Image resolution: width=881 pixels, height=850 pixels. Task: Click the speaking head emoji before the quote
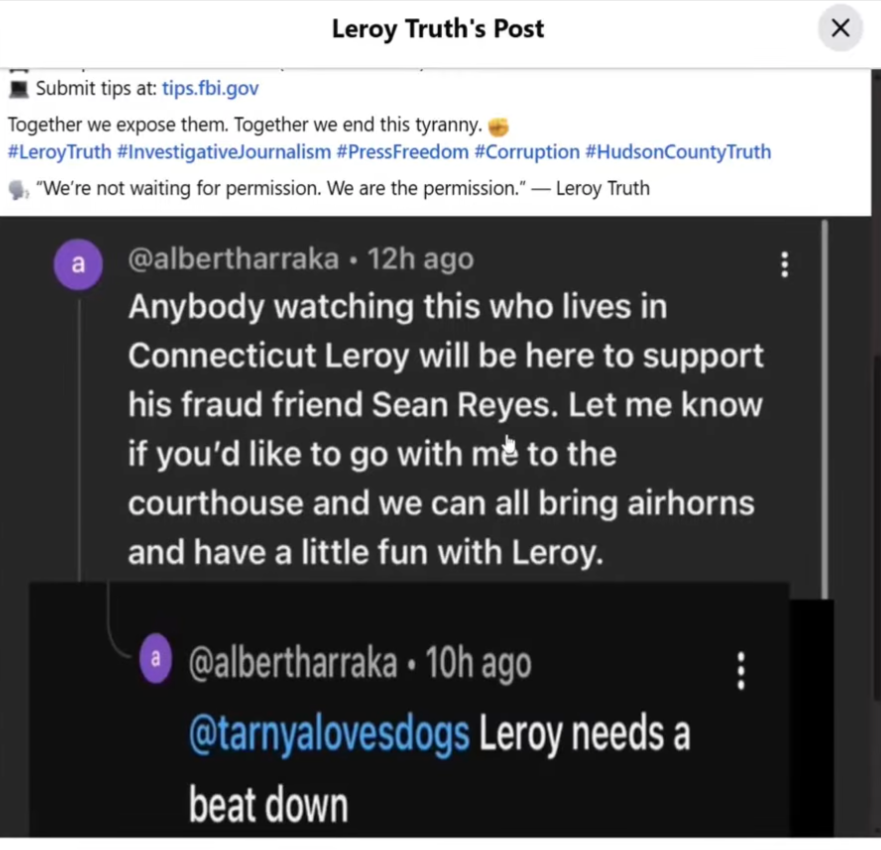pos(18,188)
